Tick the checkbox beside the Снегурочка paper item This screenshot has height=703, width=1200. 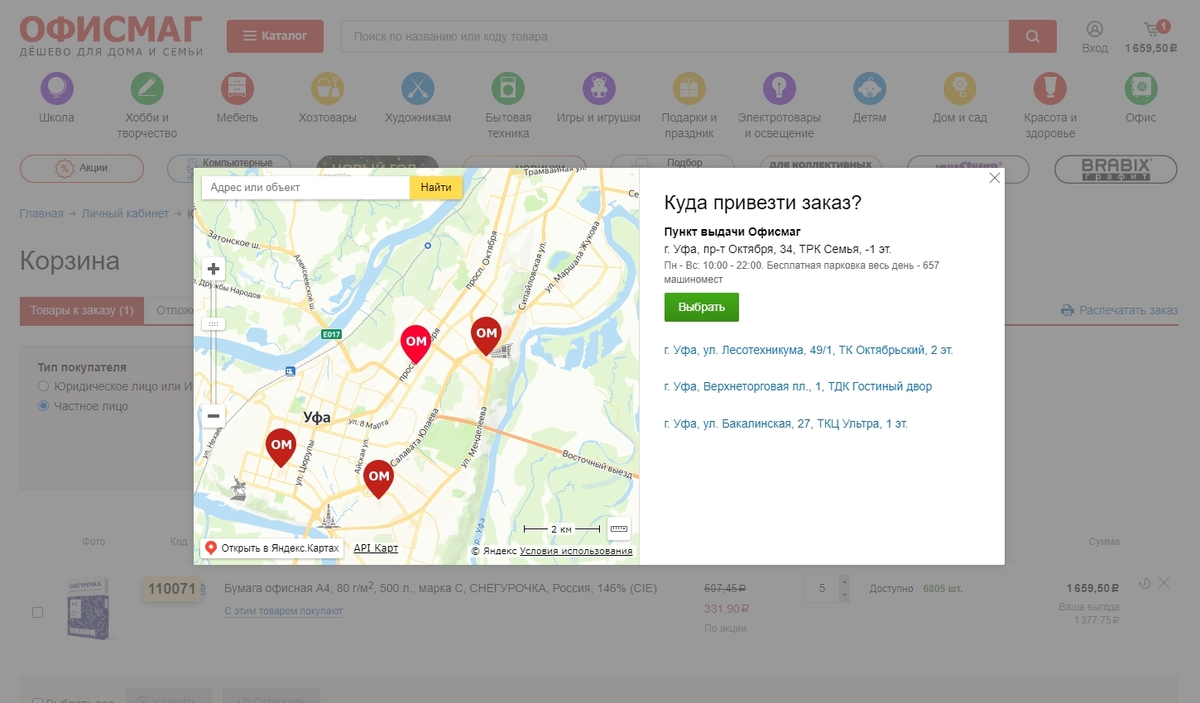[38, 612]
